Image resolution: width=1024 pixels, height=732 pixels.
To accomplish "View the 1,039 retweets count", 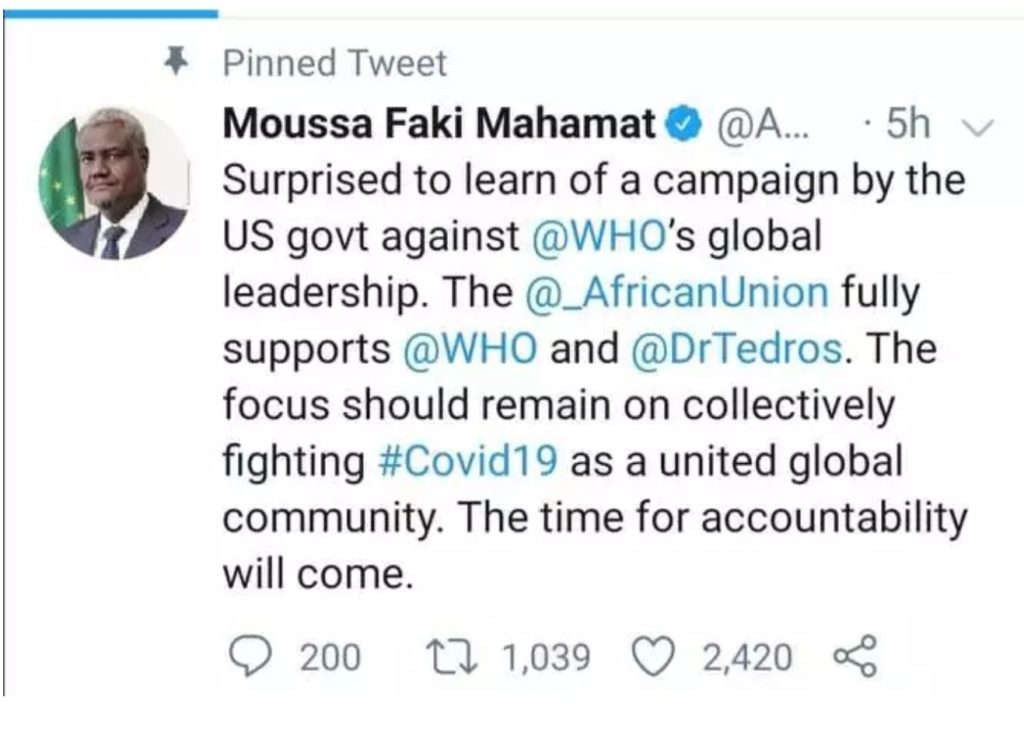I will pos(545,657).
